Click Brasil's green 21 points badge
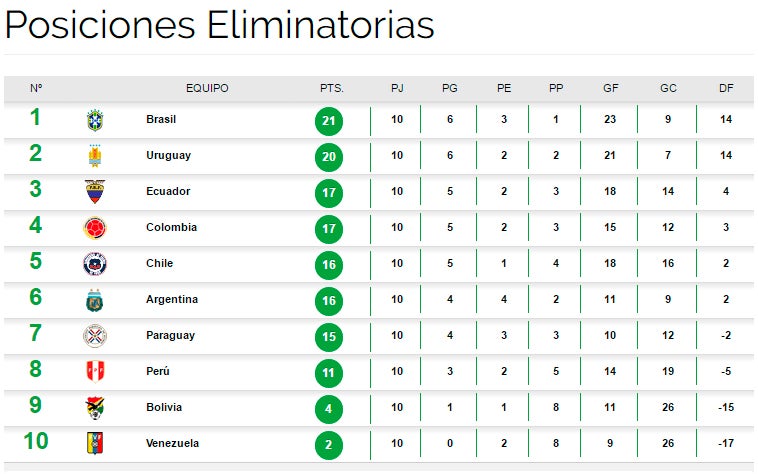Viewport: 758px width, 474px height. pos(329,121)
